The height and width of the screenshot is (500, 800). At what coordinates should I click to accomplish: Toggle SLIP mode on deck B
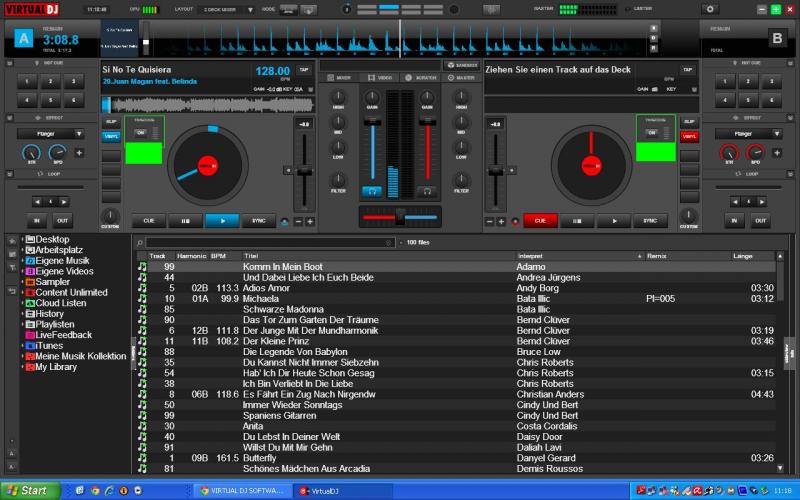[x=688, y=122]
